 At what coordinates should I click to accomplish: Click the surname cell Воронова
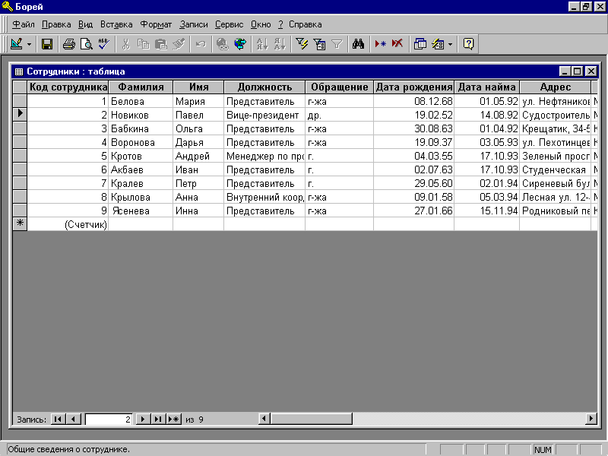(x=141, y=142)
